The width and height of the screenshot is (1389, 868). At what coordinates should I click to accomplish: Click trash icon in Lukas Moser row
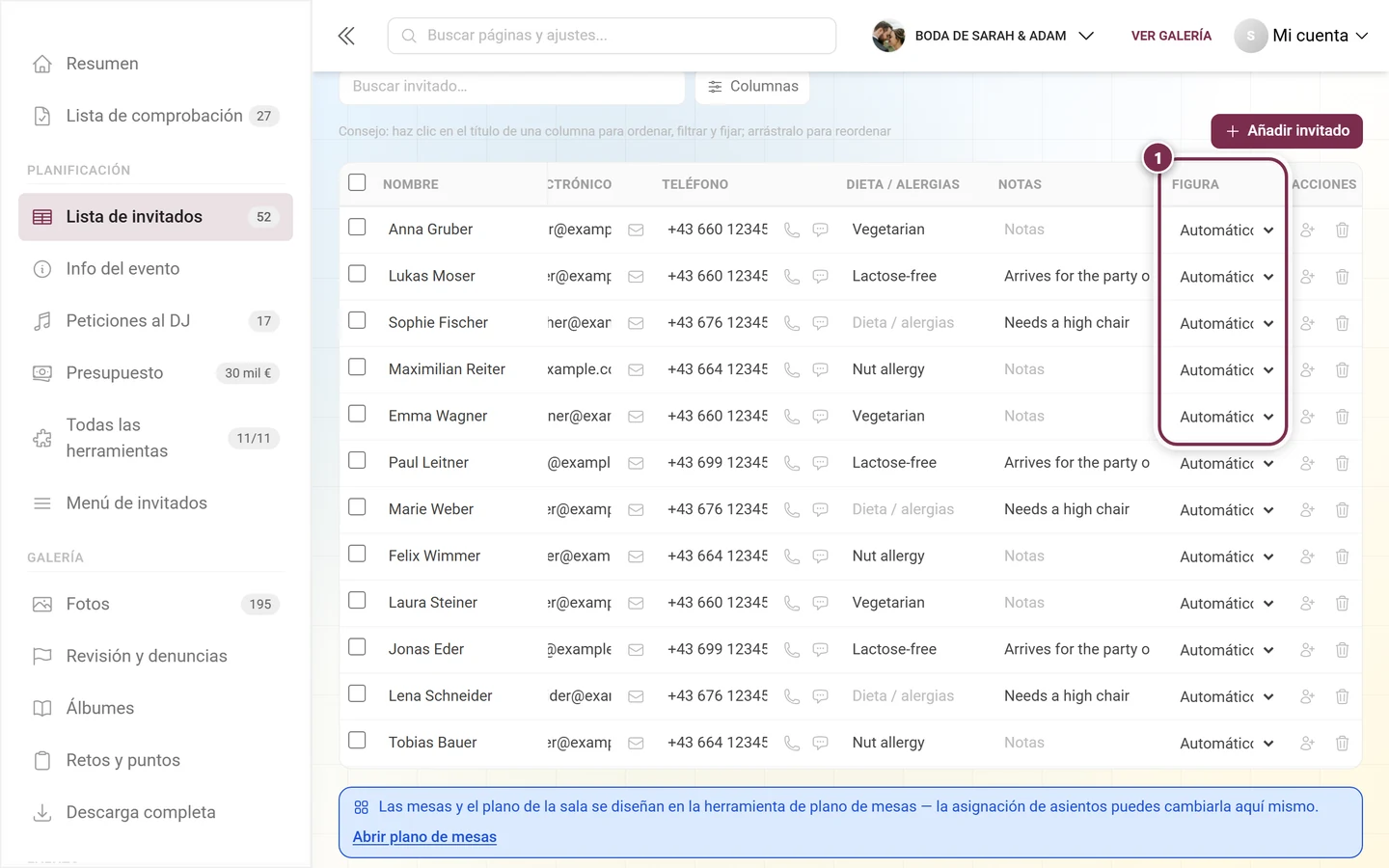pos(1342,277)
